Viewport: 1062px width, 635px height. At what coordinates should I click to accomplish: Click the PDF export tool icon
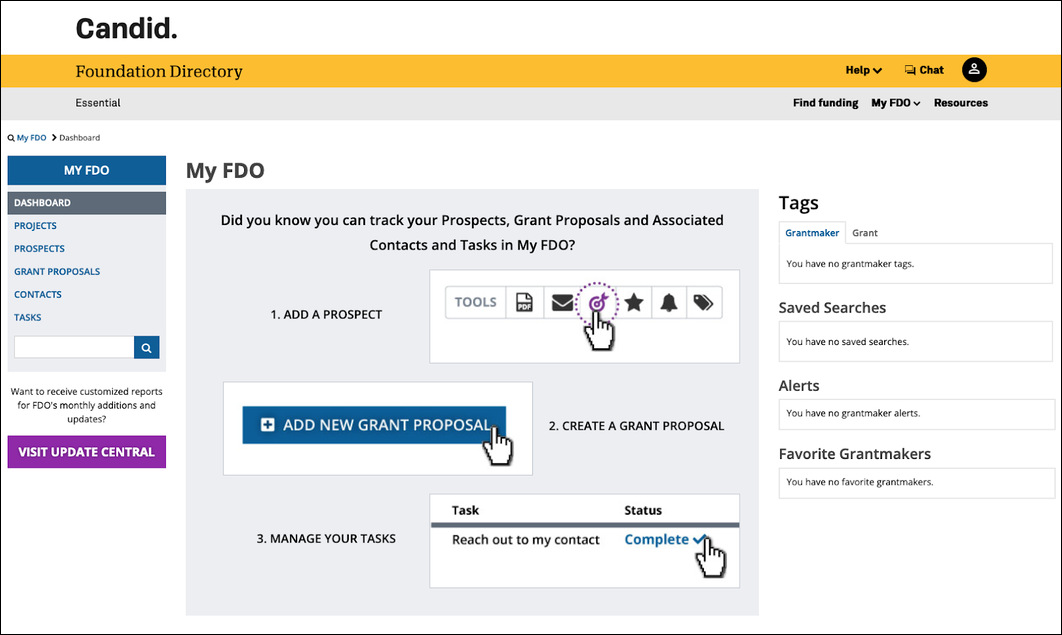[x=524, y=303]
